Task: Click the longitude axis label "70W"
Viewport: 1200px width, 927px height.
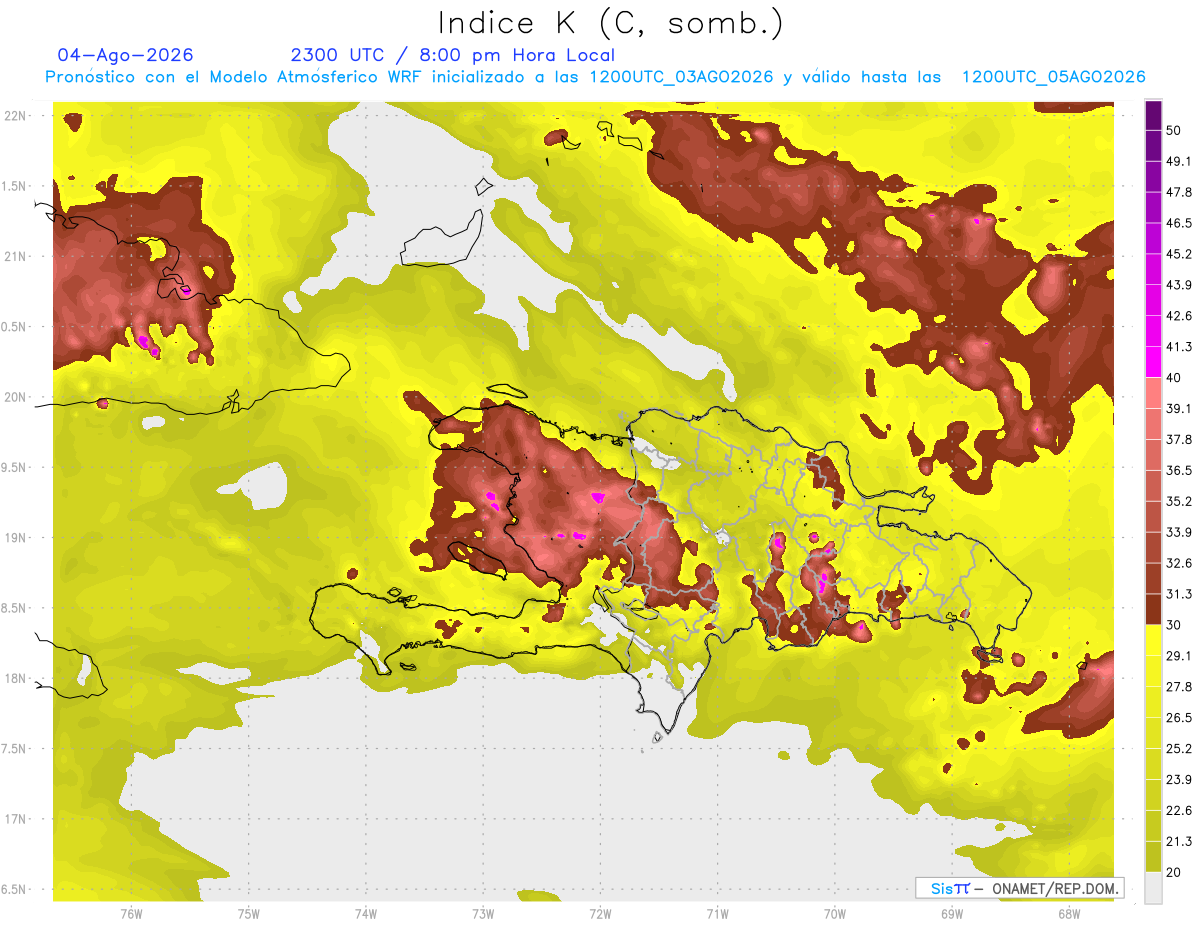Action: [x=835, y=914]
